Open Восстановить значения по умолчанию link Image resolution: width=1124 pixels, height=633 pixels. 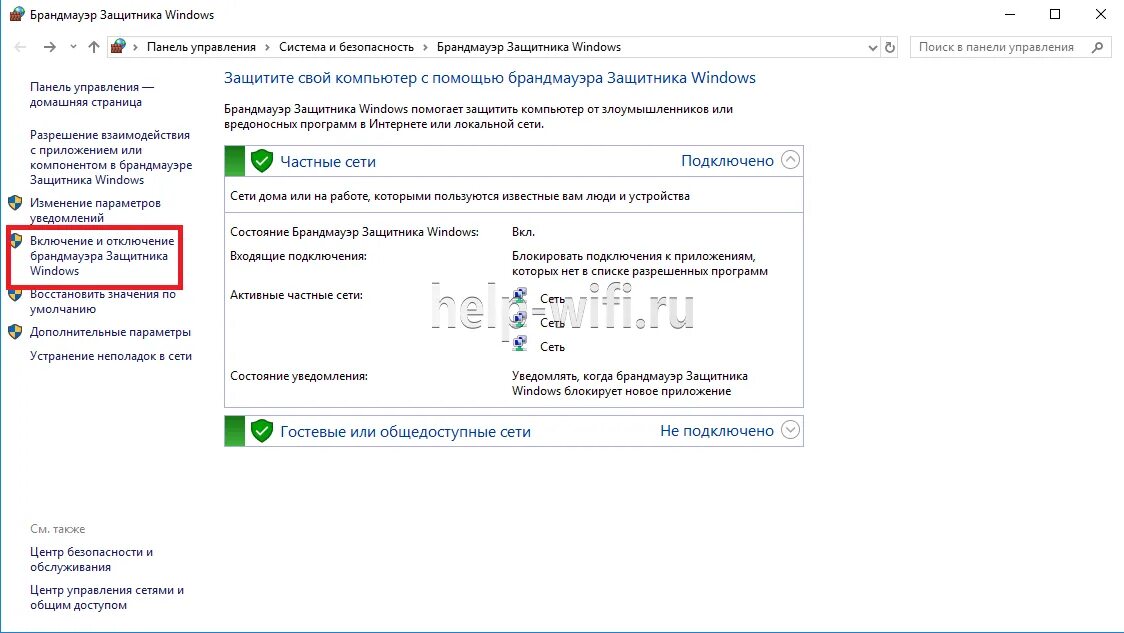click(x=103, y=302)
